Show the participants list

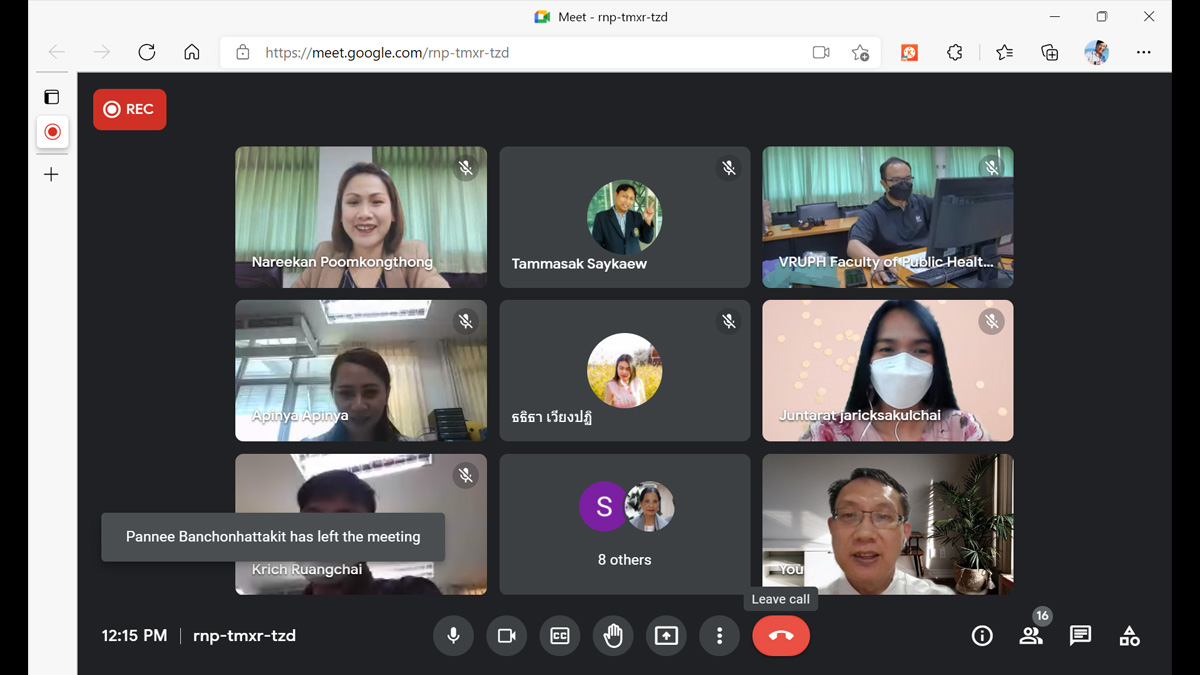click(x=1030, y=636)
